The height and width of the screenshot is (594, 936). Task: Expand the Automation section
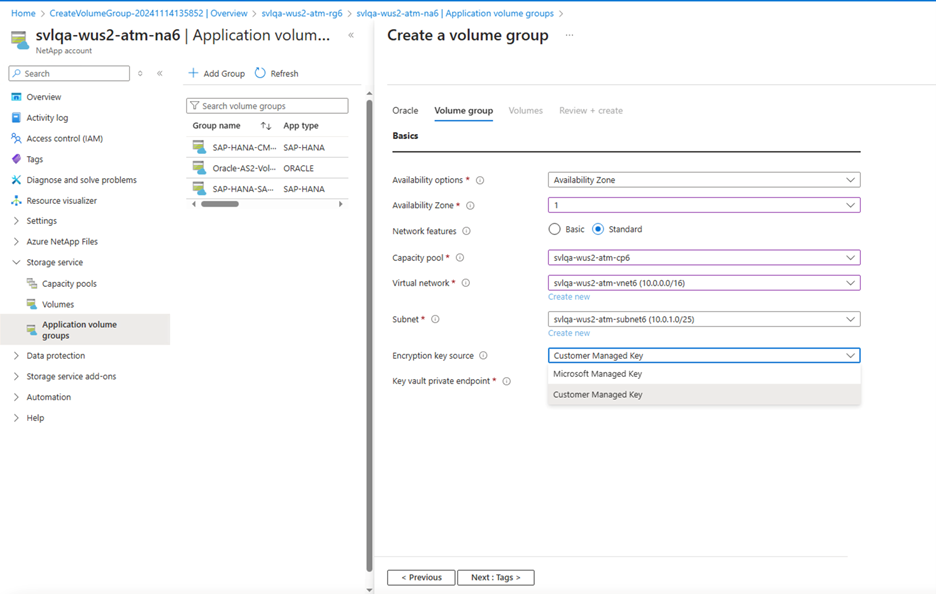16,398
